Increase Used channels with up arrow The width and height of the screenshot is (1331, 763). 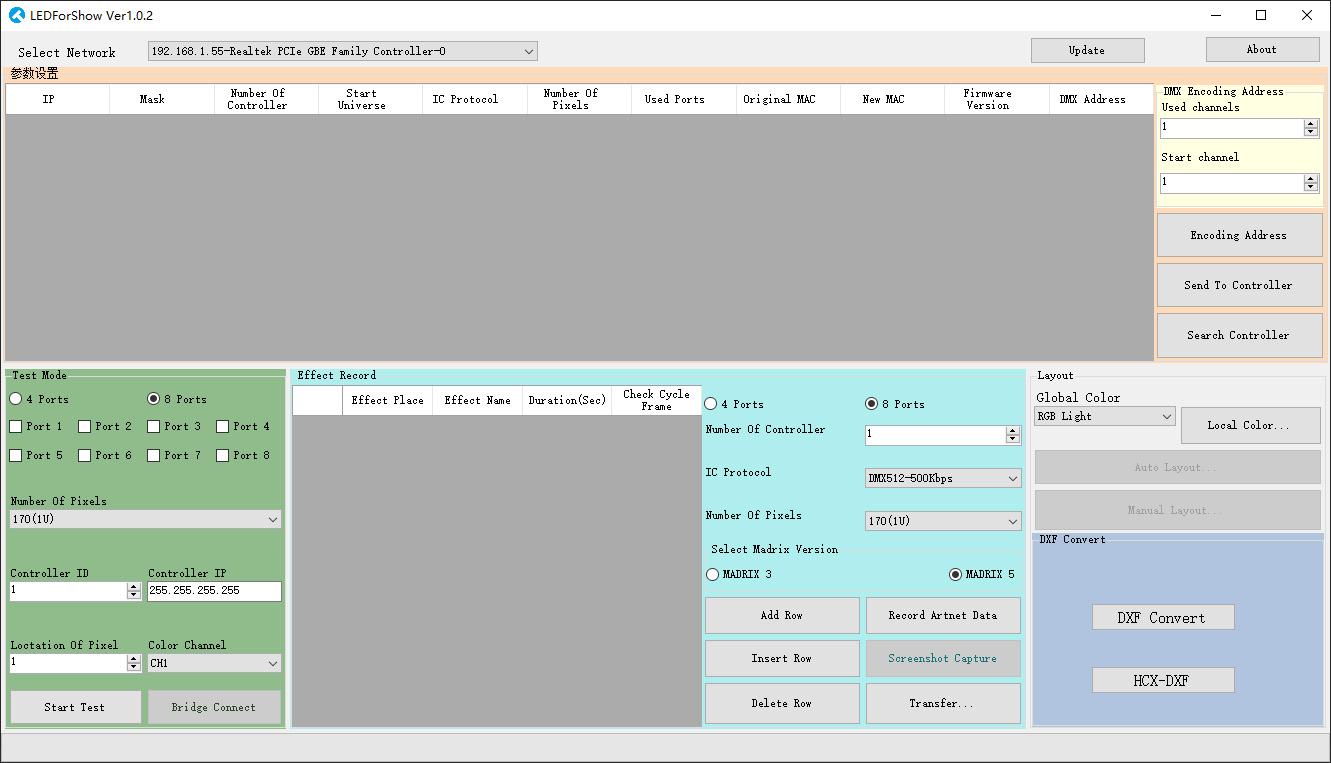tap(1311, 124)
